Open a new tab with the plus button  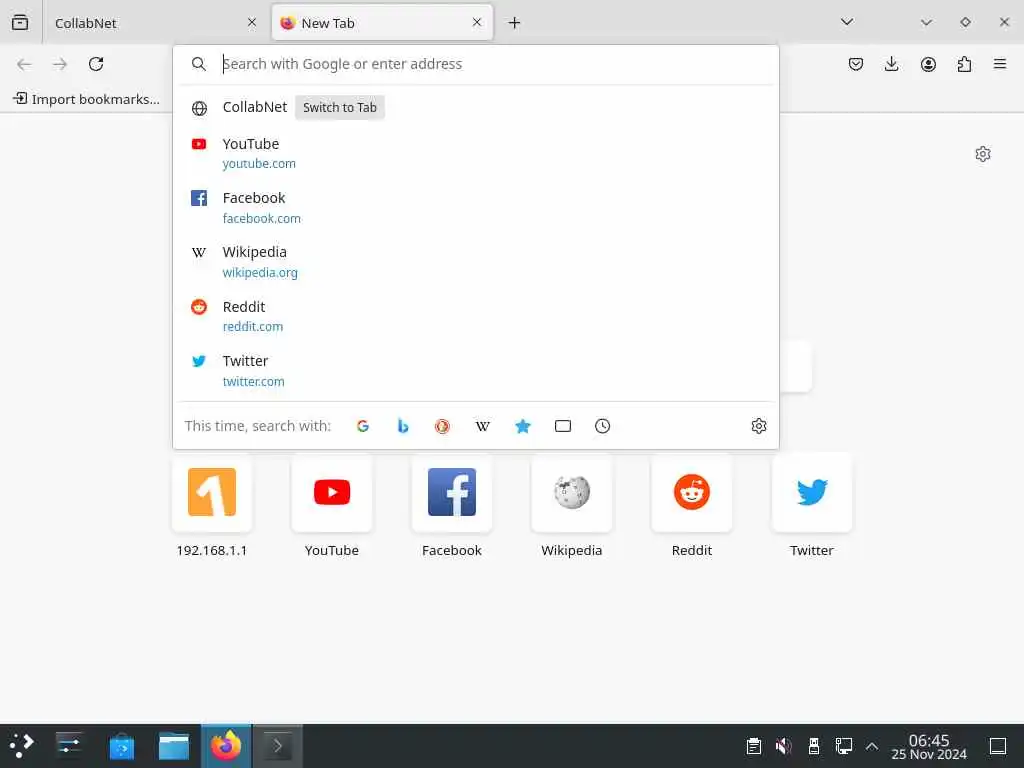coord(515,23)
